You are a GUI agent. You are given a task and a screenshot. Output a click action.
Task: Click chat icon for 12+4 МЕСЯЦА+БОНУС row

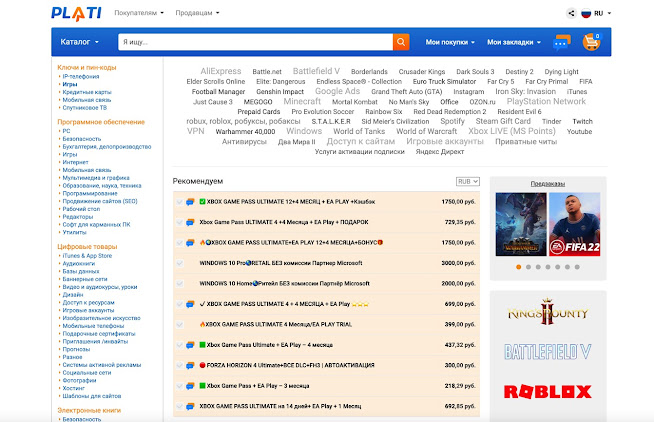pos(190,243)
